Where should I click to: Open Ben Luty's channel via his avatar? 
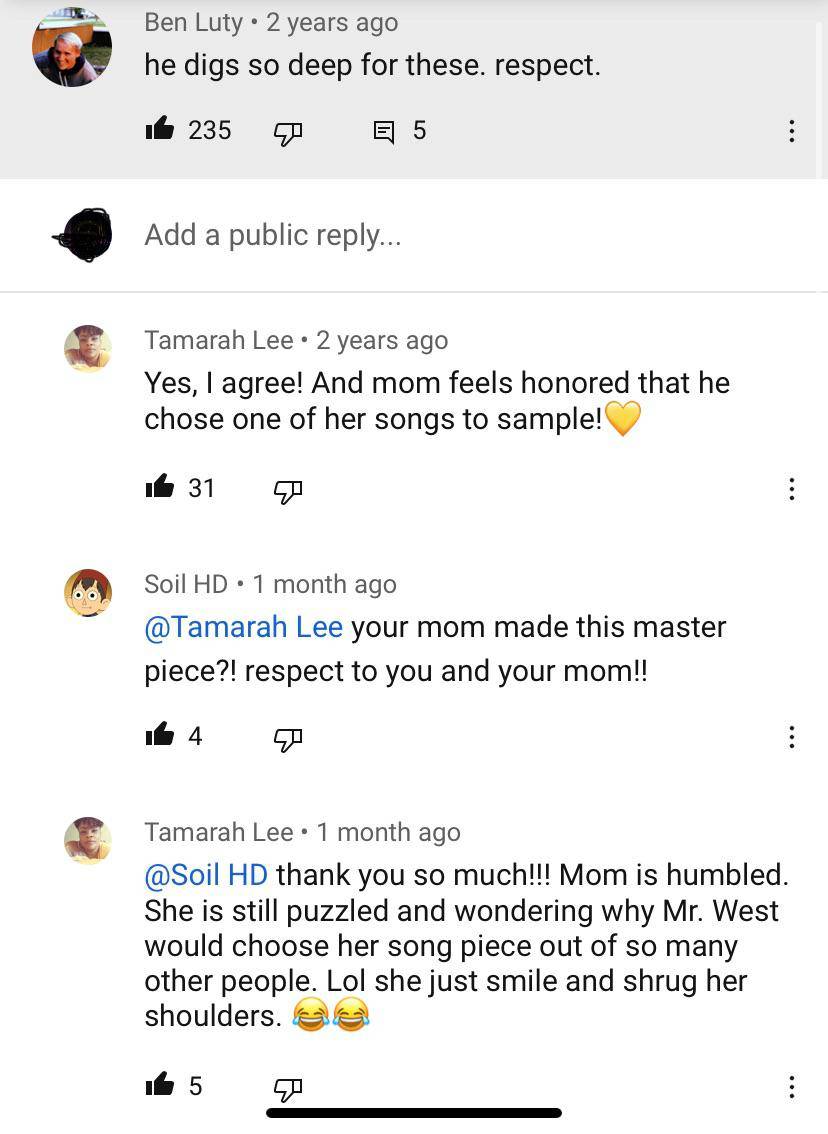(71, 45)
